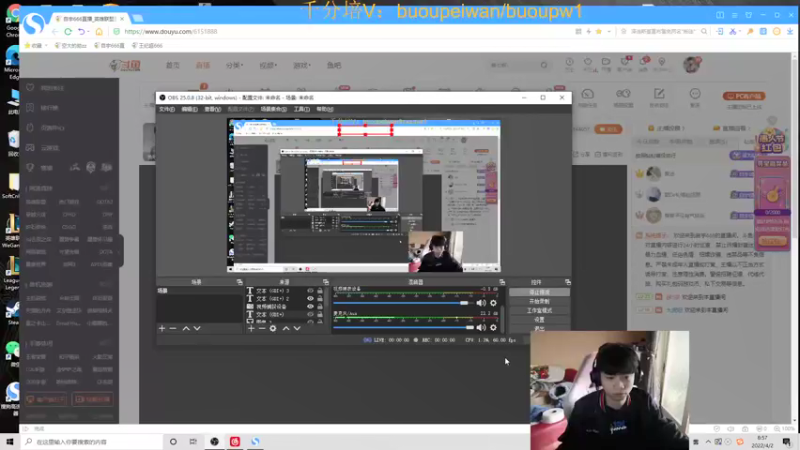Remove source with the minus icon
This screenshot has height=450, width=800.
(262, 329)
